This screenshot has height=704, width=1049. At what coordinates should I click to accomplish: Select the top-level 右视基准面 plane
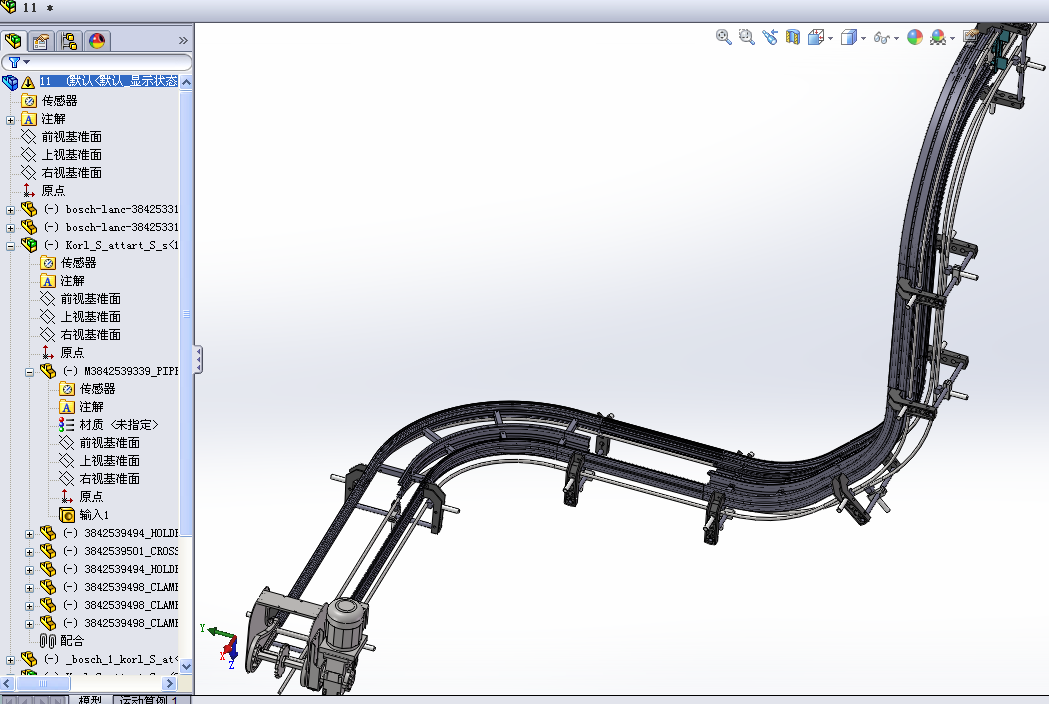pos(71,173)
